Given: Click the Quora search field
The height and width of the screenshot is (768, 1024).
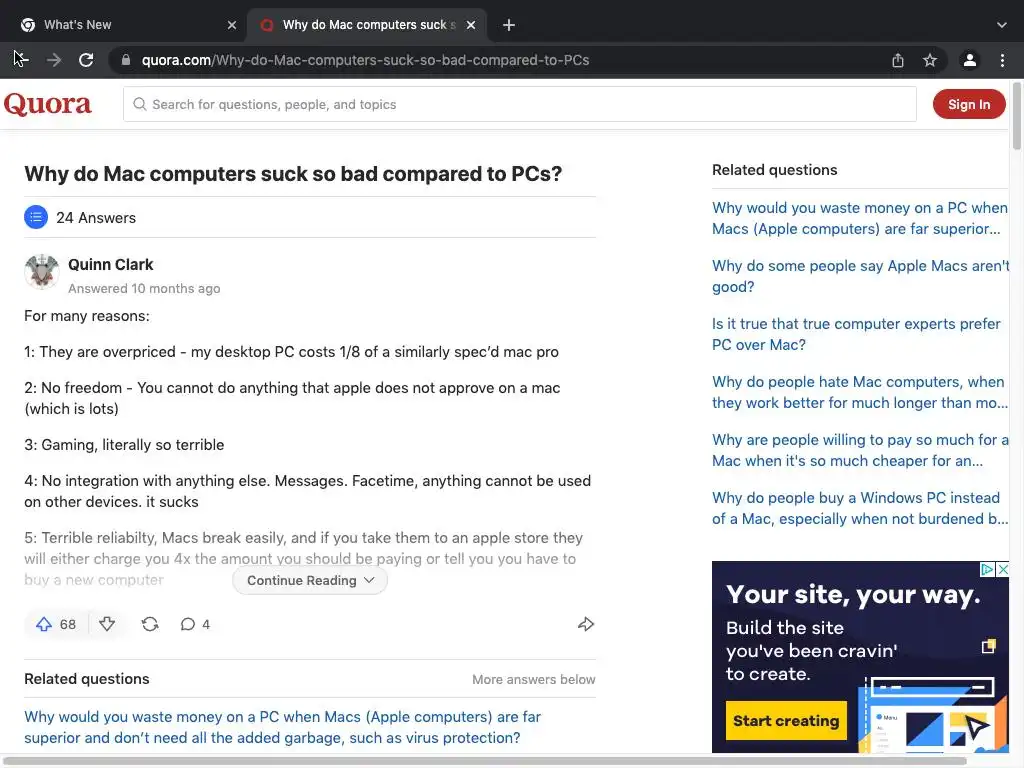Looking at the screenshot, I should click(x=520, y=104).
